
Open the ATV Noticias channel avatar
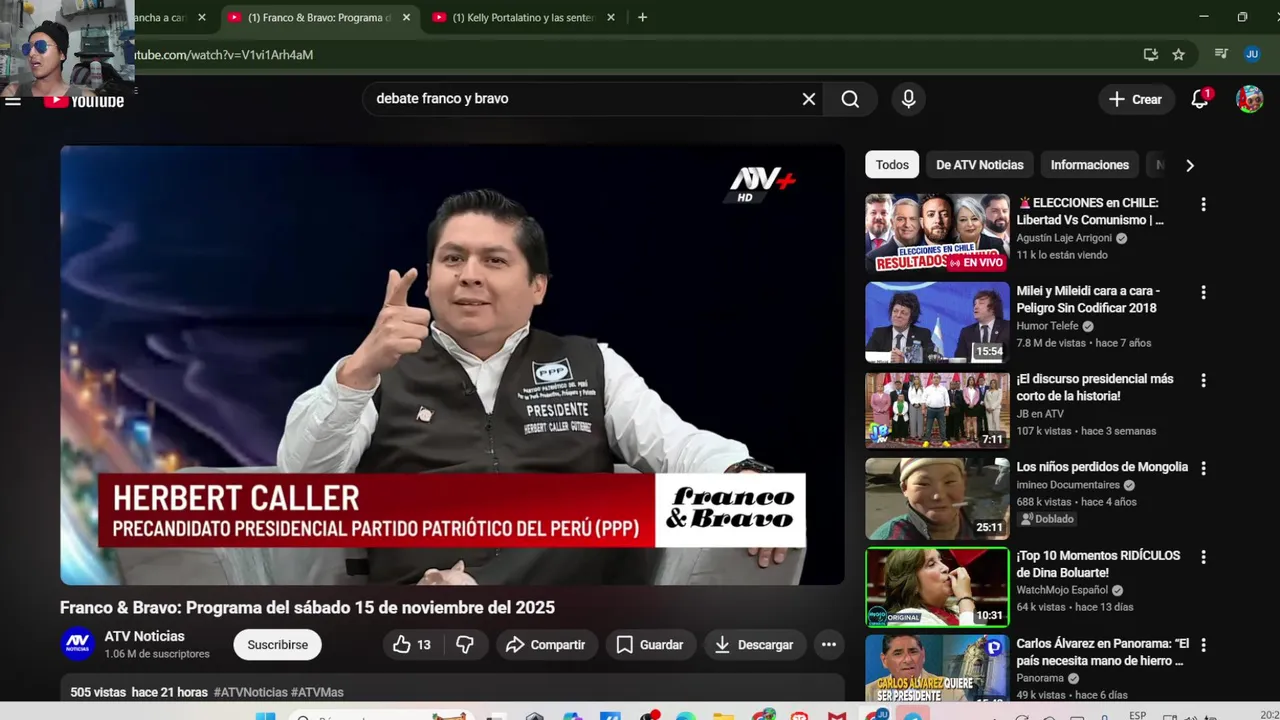pyautogui.click(x=77, y=645)
